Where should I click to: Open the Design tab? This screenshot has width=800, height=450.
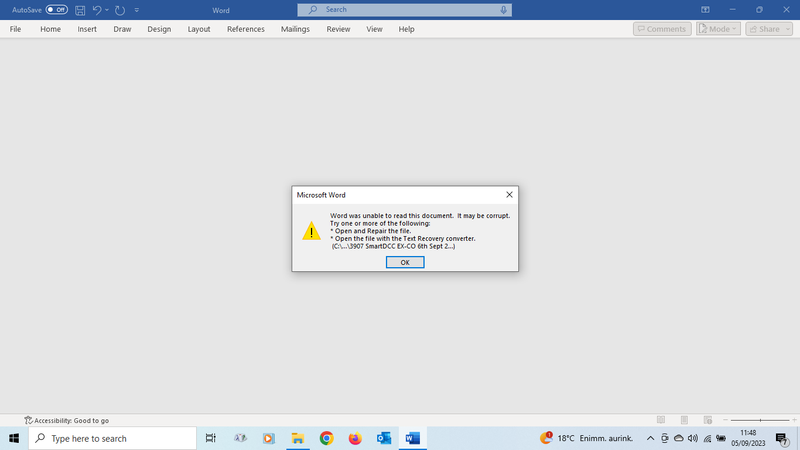pyautogui.click(x=159, y=29)
